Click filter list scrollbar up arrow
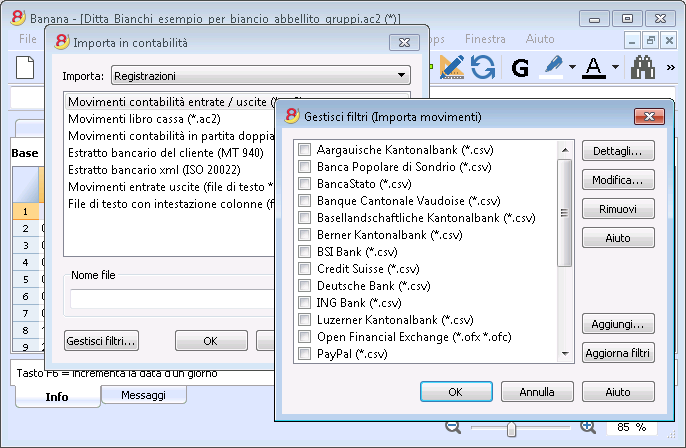The image size is (686, 448). pos(565,150)
